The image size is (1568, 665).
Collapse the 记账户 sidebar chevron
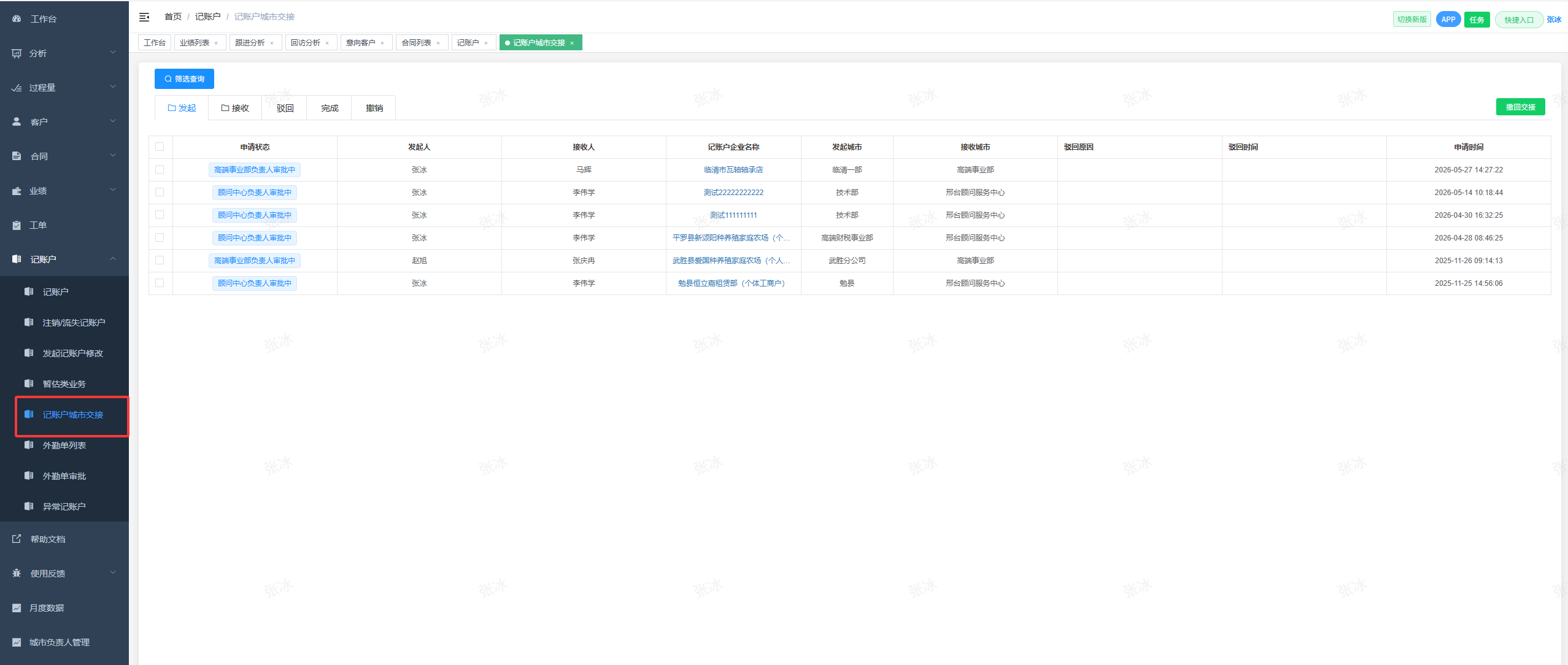[x=113, y=259]
